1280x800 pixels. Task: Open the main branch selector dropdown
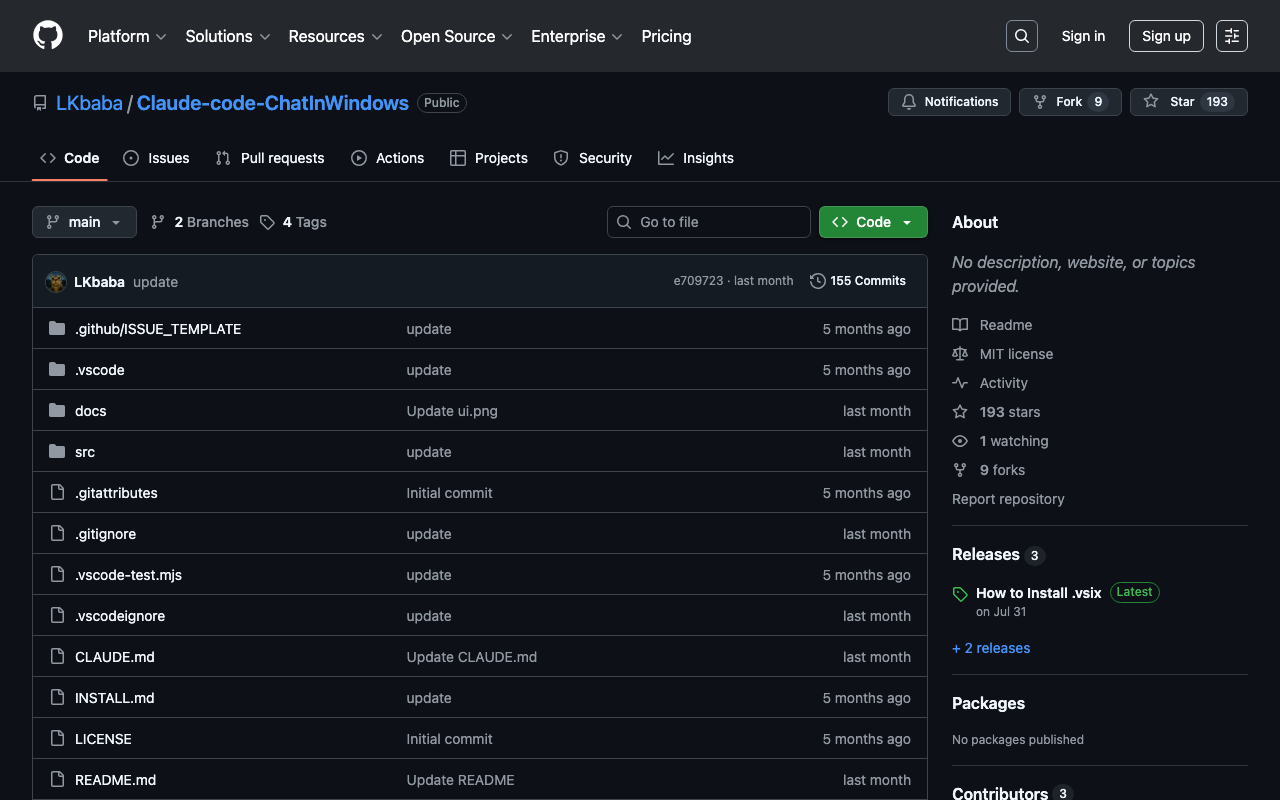pyautogui.click(x=84, y=222)
